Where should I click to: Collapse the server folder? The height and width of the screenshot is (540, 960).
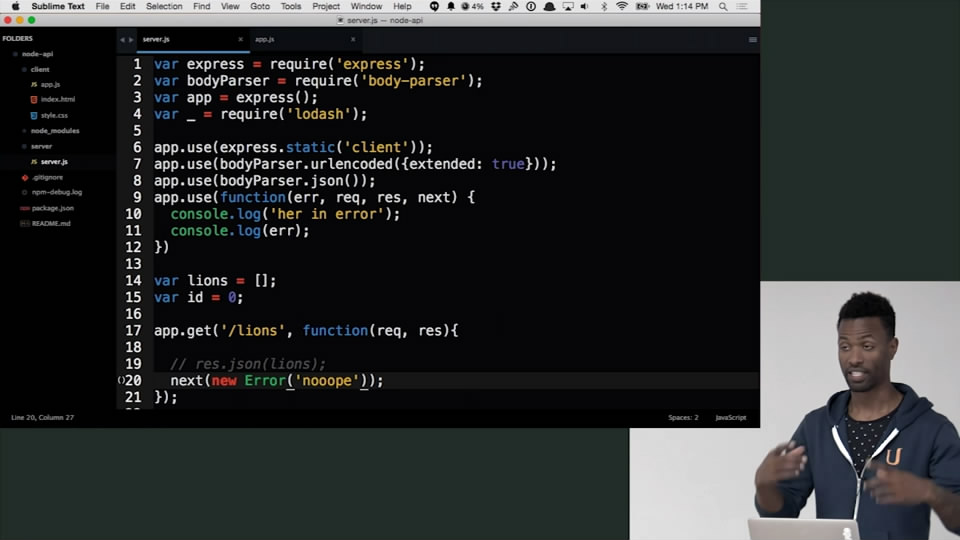pyautogui.click(x=24, y=146)
